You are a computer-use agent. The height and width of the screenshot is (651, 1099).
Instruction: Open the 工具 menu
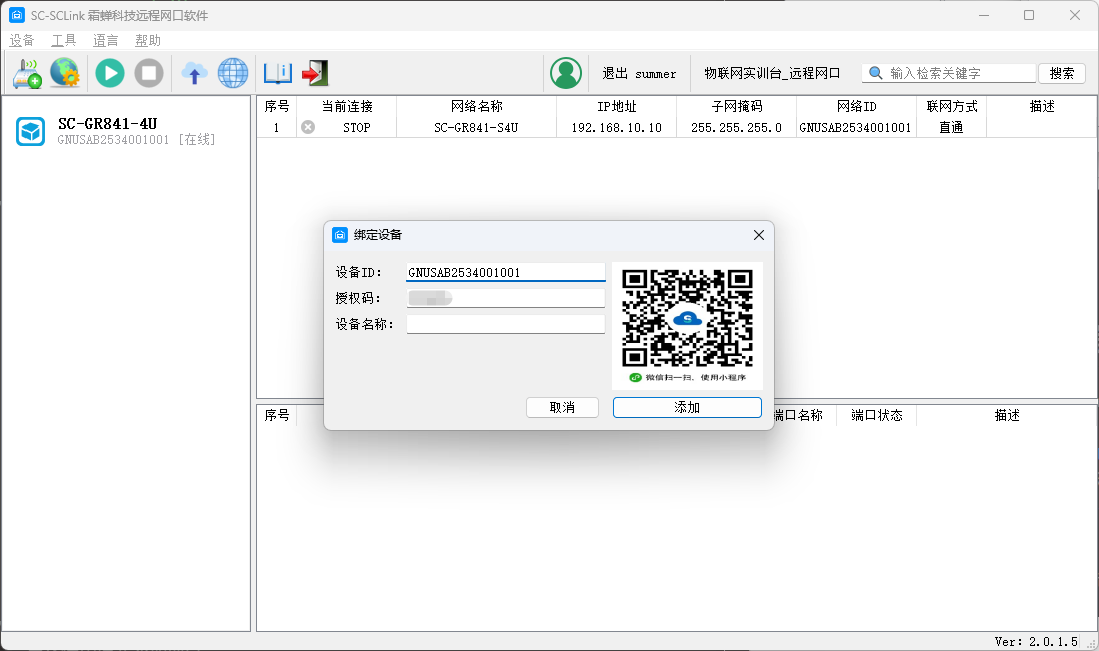tap(64, 41)
